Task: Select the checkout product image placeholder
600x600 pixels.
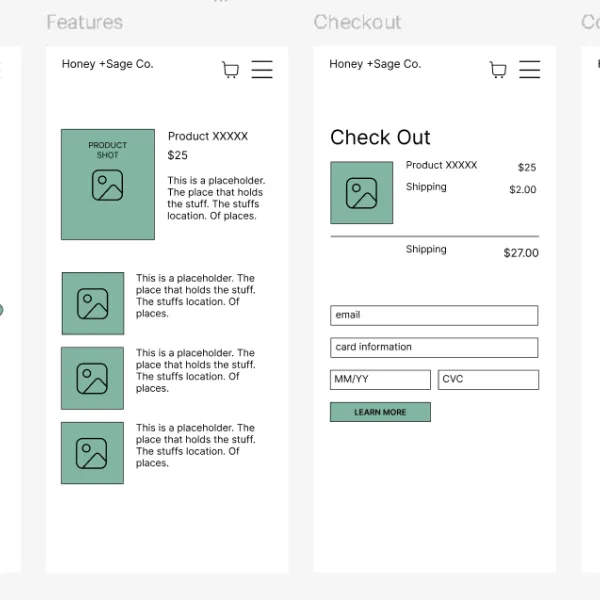Action: coord(362,192)
